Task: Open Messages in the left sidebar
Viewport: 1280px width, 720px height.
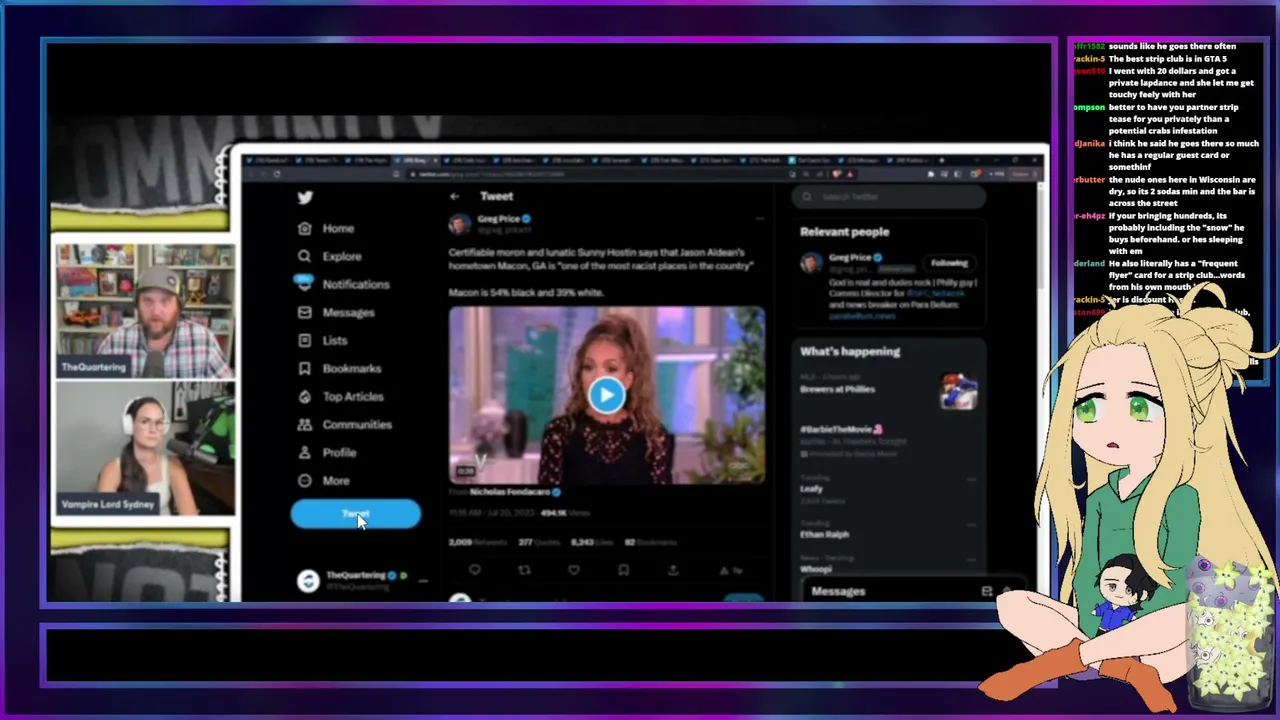Action: point(336,312)
